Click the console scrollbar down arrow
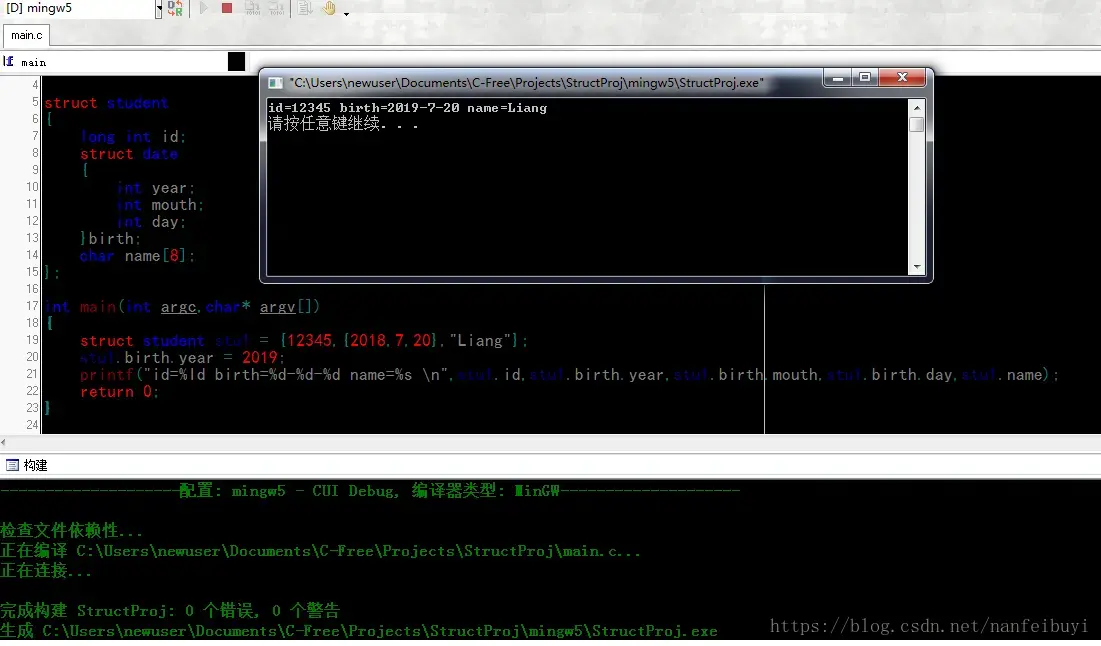 tap(916, 267)
